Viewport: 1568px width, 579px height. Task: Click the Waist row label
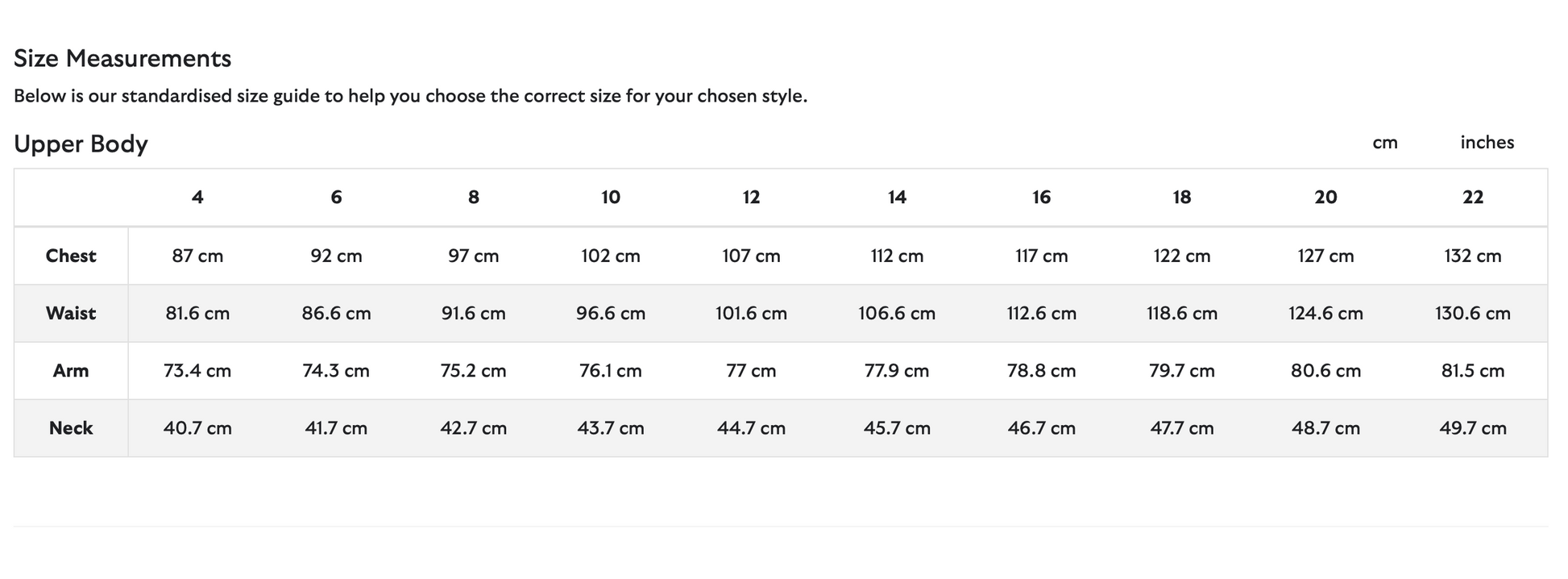pos(71,313)
